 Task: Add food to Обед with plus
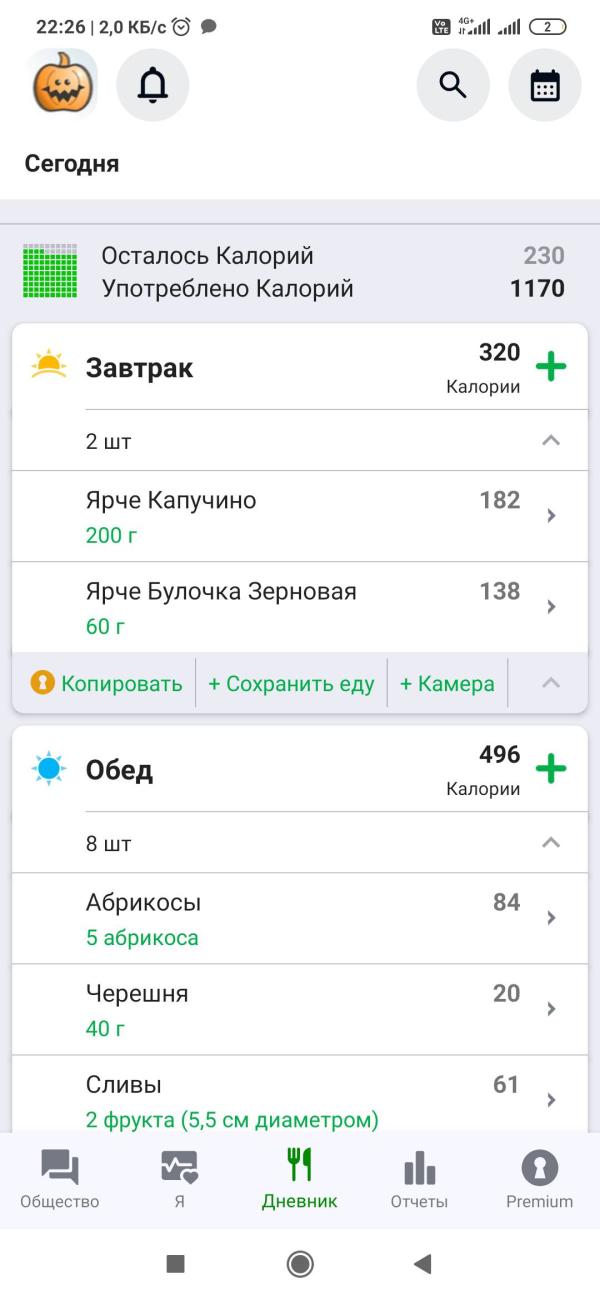pos(551,769)
